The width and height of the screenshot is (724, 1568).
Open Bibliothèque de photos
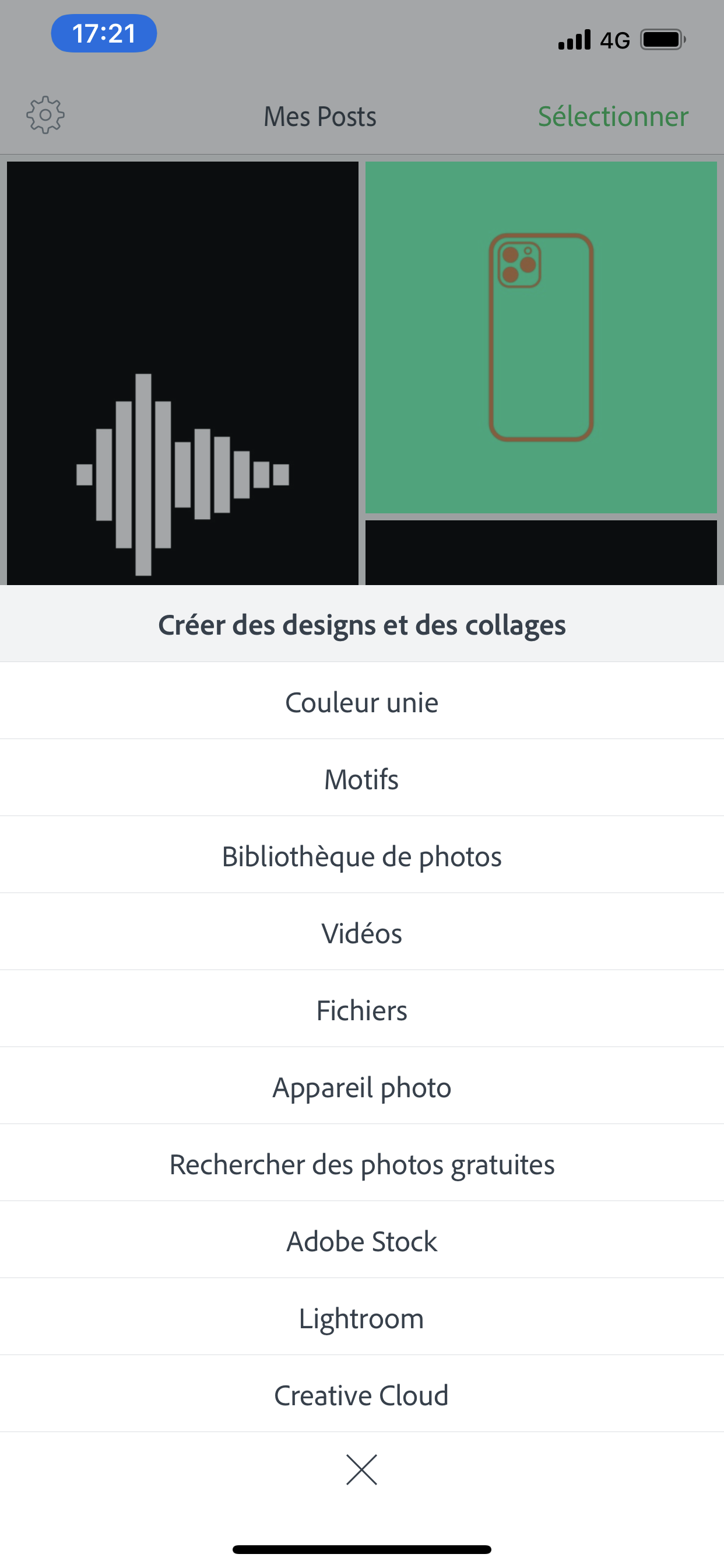[x=361, y=856]
